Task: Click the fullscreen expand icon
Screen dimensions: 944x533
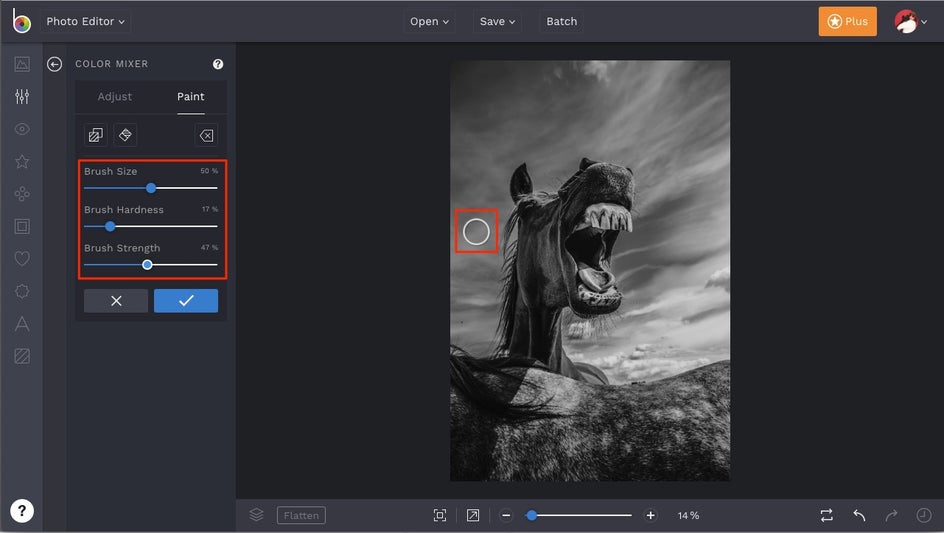Action: 473,515
